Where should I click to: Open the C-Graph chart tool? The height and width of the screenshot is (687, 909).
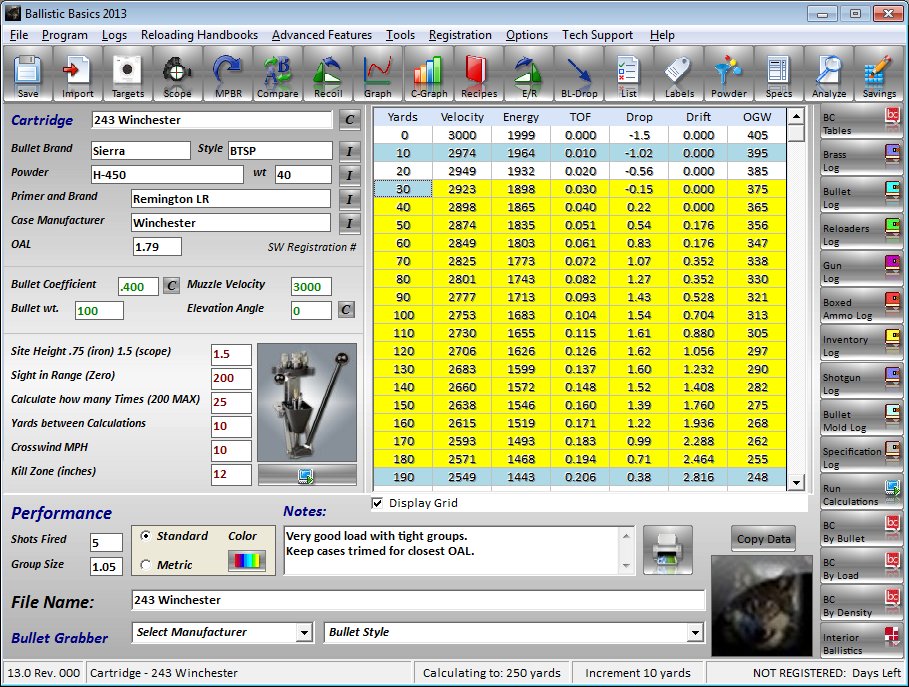[x=428, y=76]
